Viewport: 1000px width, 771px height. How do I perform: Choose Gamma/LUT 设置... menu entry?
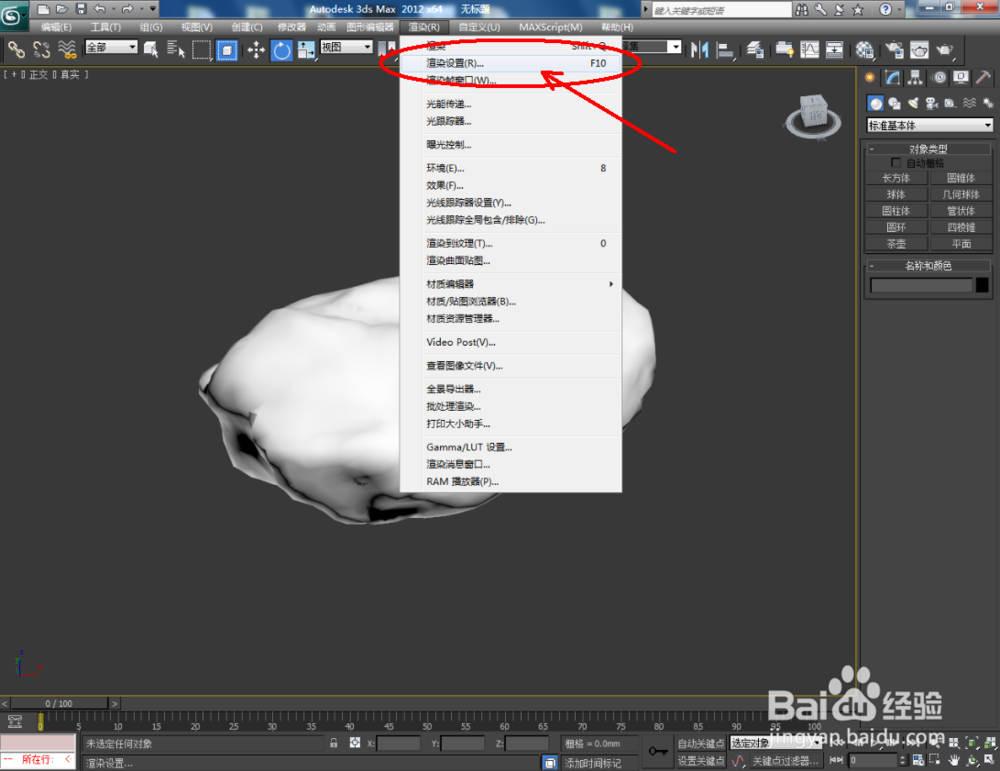(511, 447)
